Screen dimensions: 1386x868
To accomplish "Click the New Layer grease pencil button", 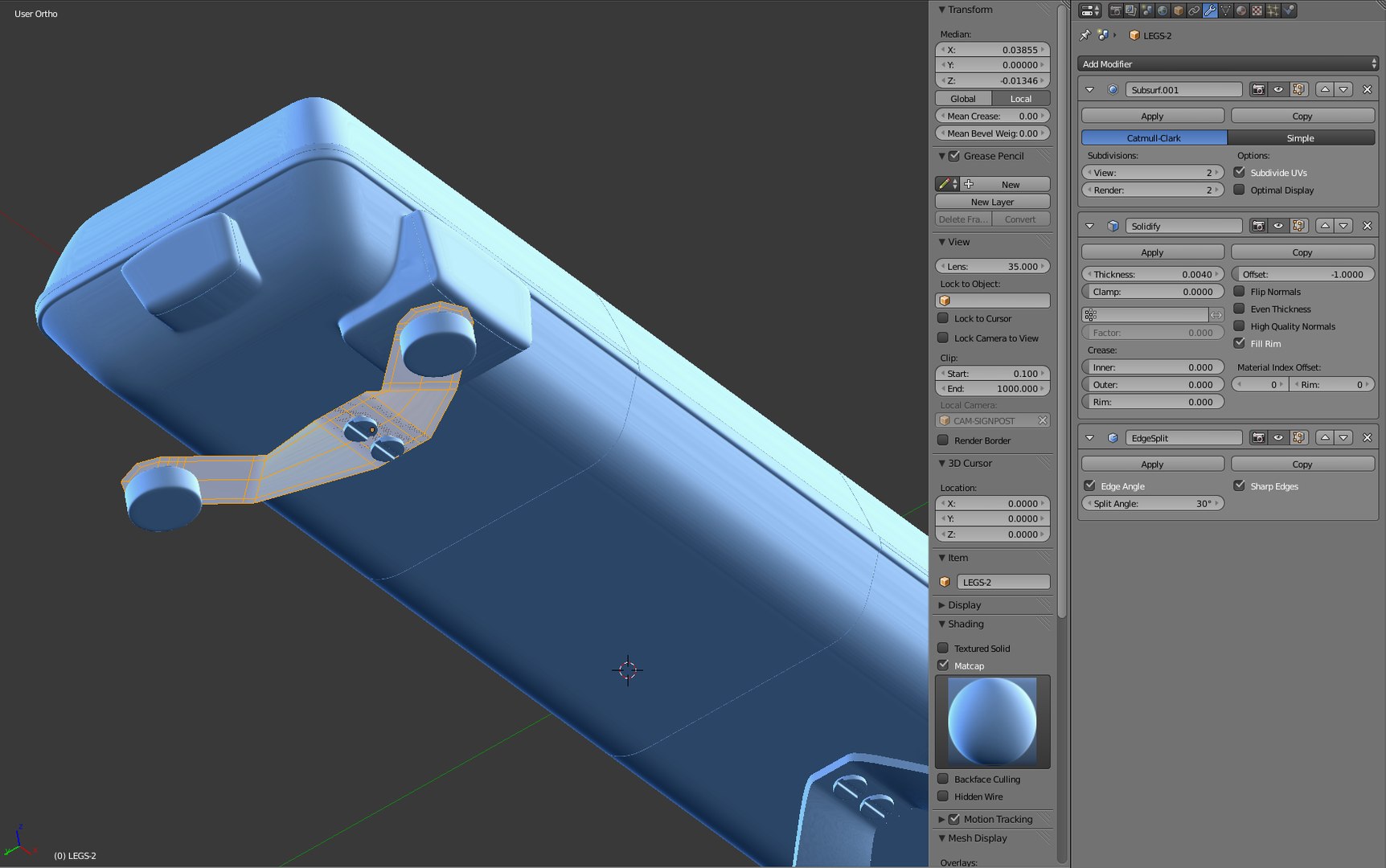I will pyautogui.click(x=992, y=202).
